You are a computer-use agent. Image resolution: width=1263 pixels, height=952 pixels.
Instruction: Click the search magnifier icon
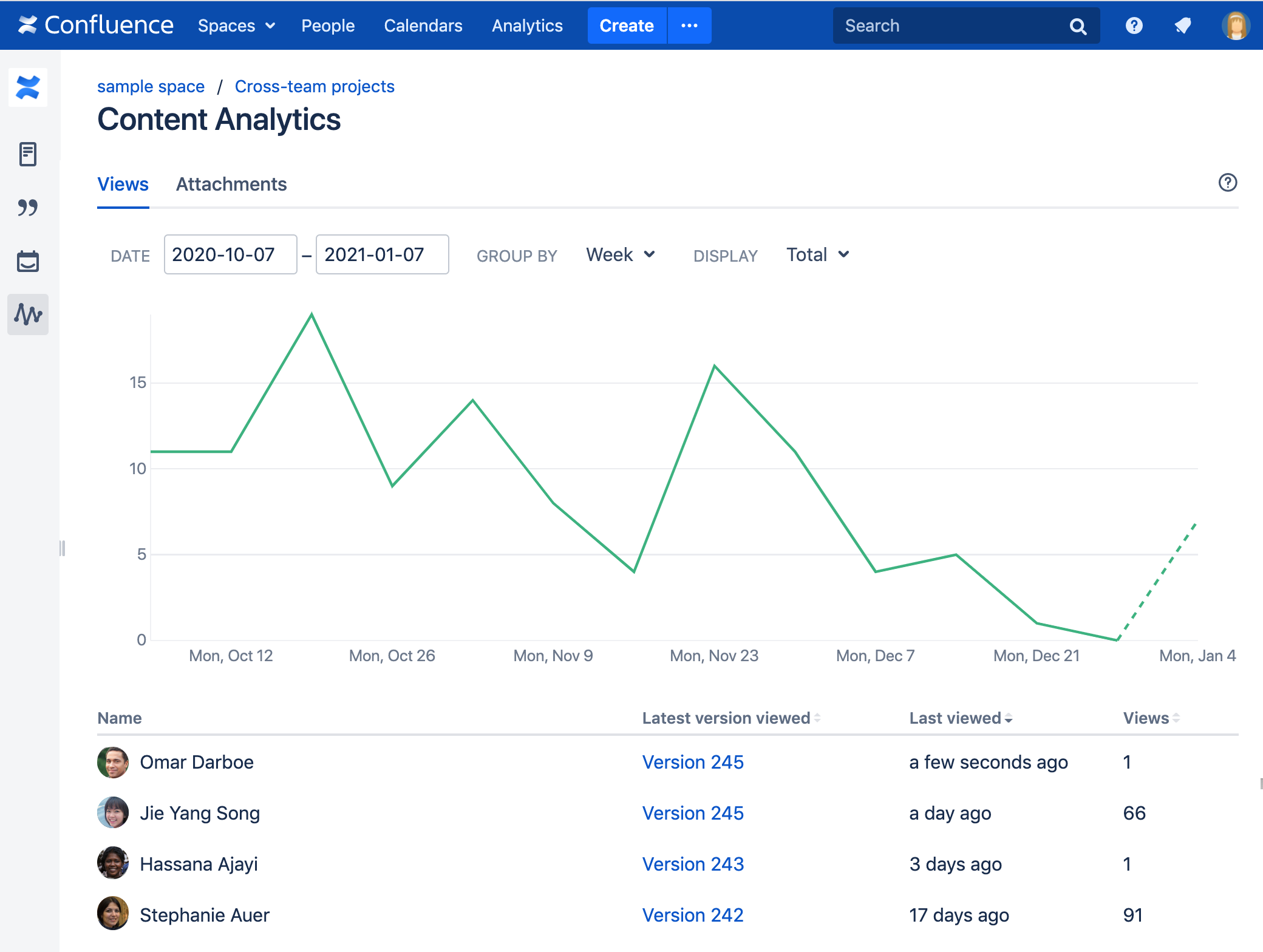[1078, 26]
